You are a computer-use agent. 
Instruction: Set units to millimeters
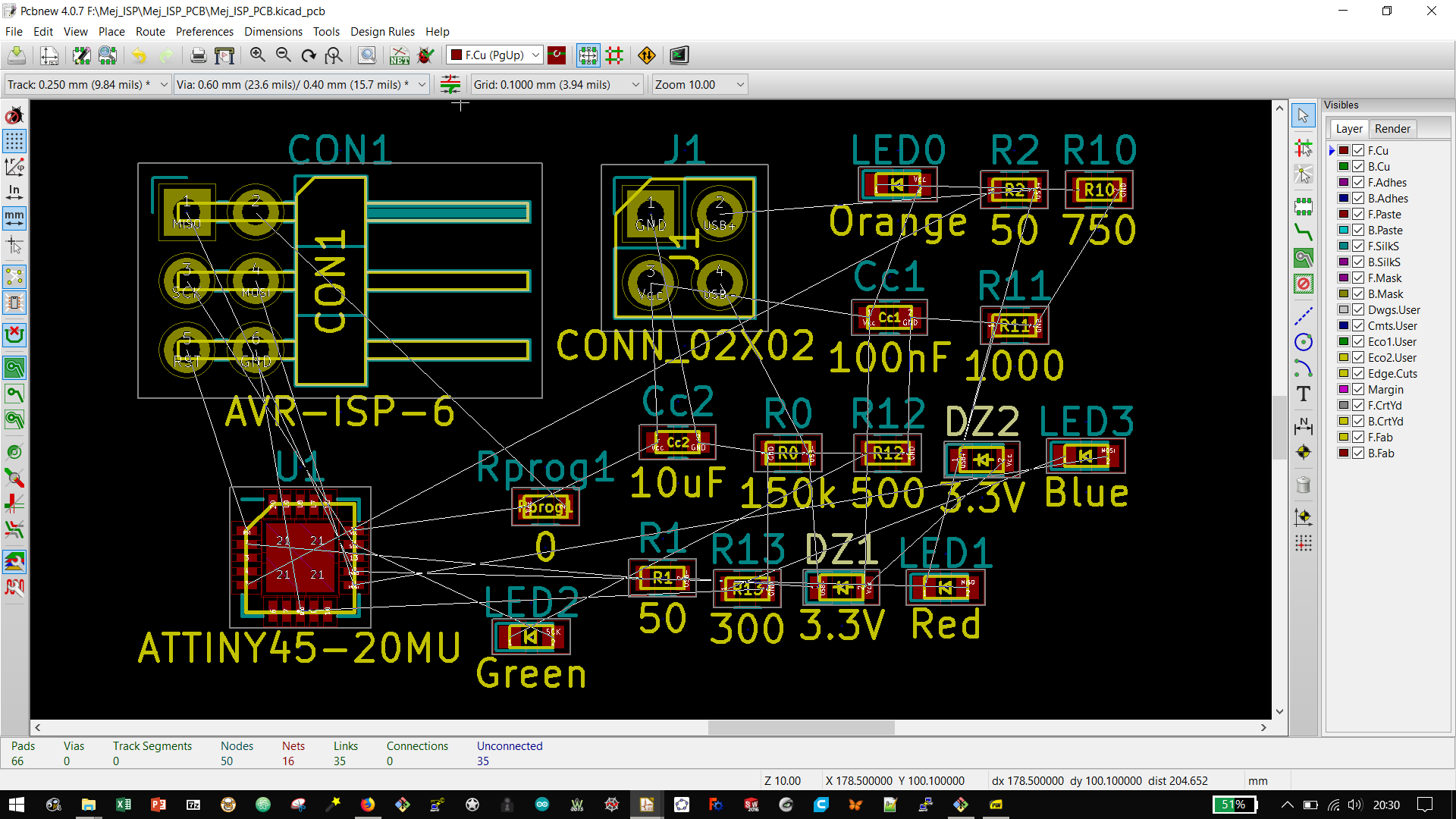click(14, 218)
